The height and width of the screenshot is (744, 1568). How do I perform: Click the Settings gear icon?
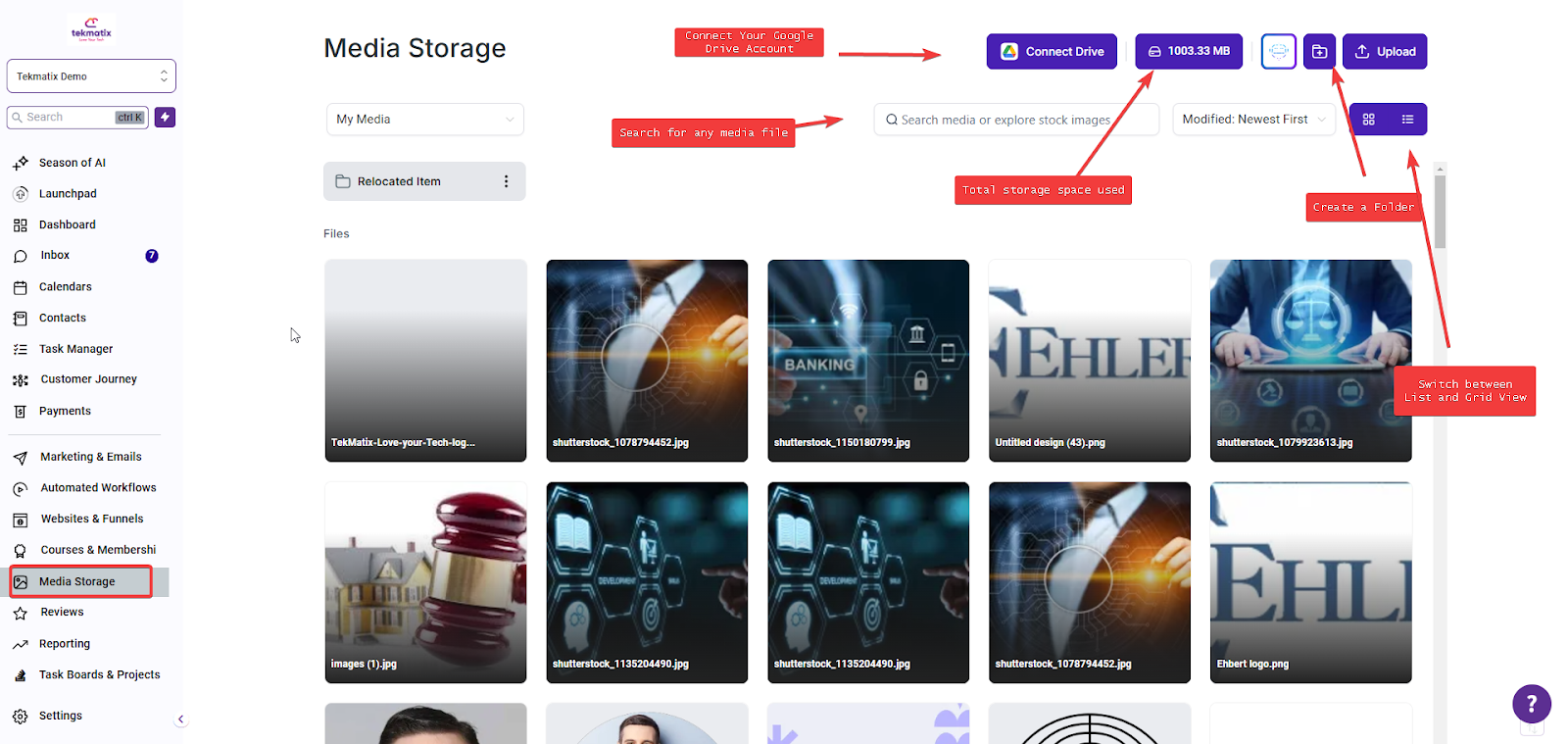[21, 717]
